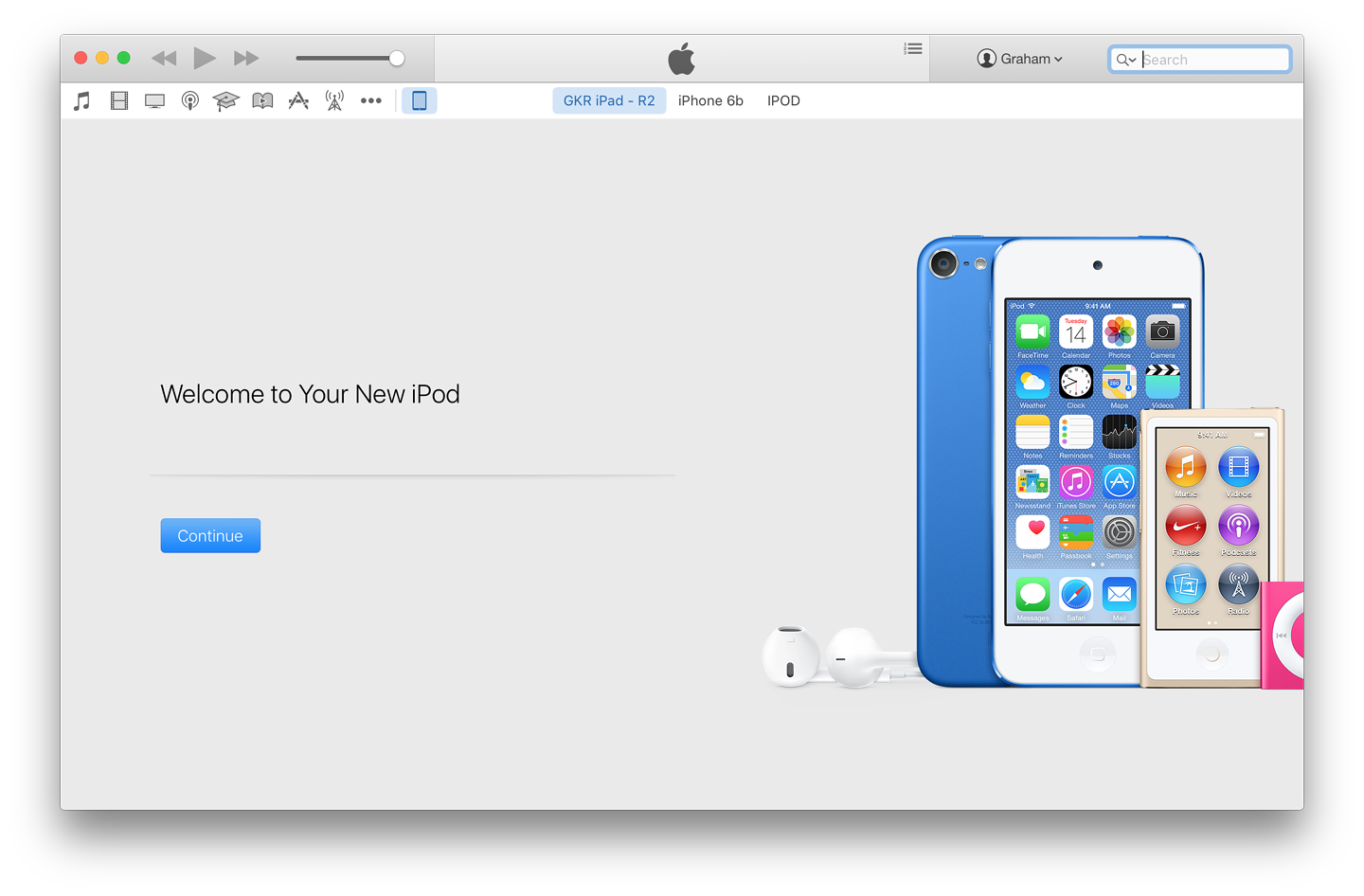
Task: Click the yellow minimize window button
Action: [x=102, y=58]
